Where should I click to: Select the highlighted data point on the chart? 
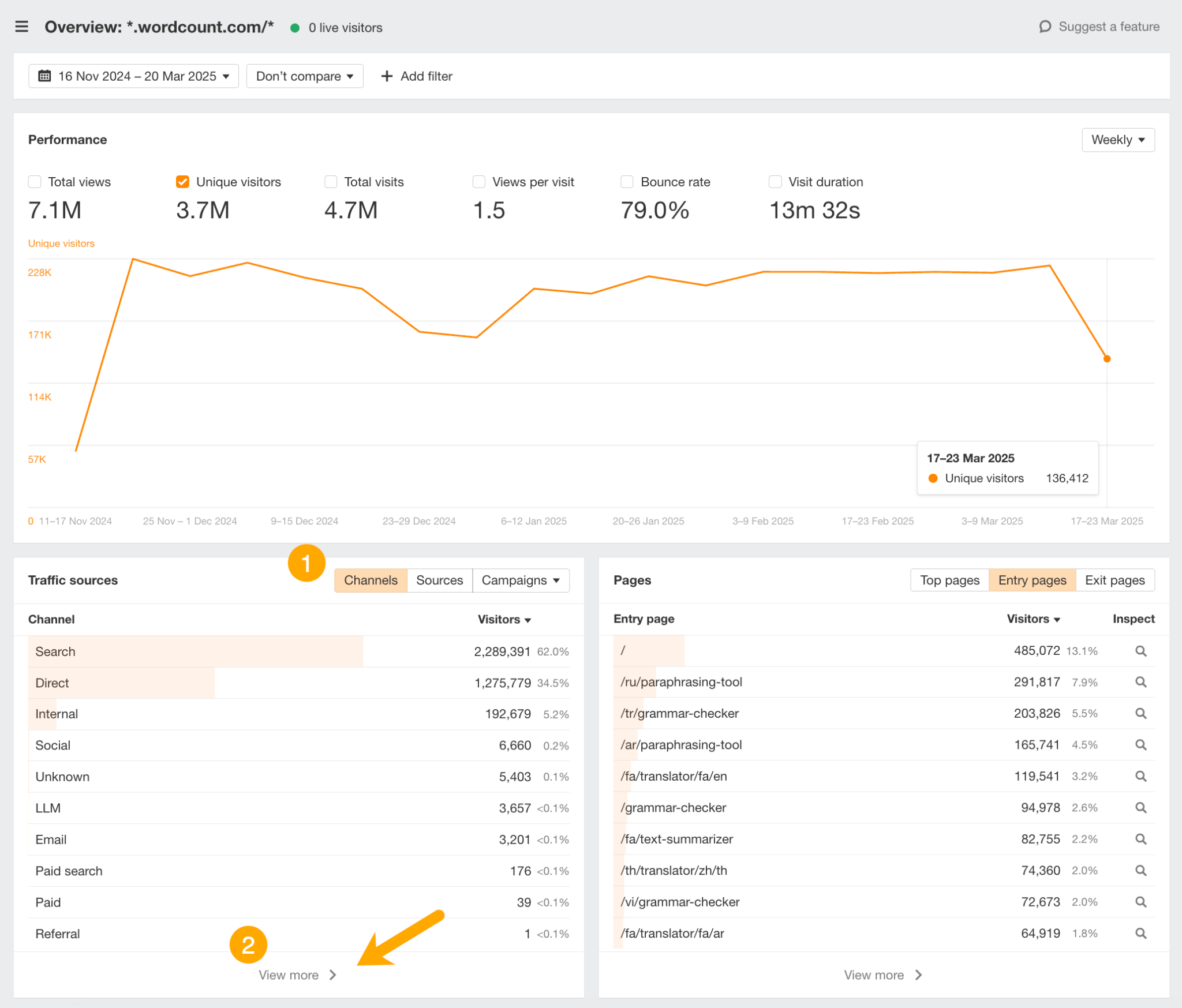point(1108,358)
